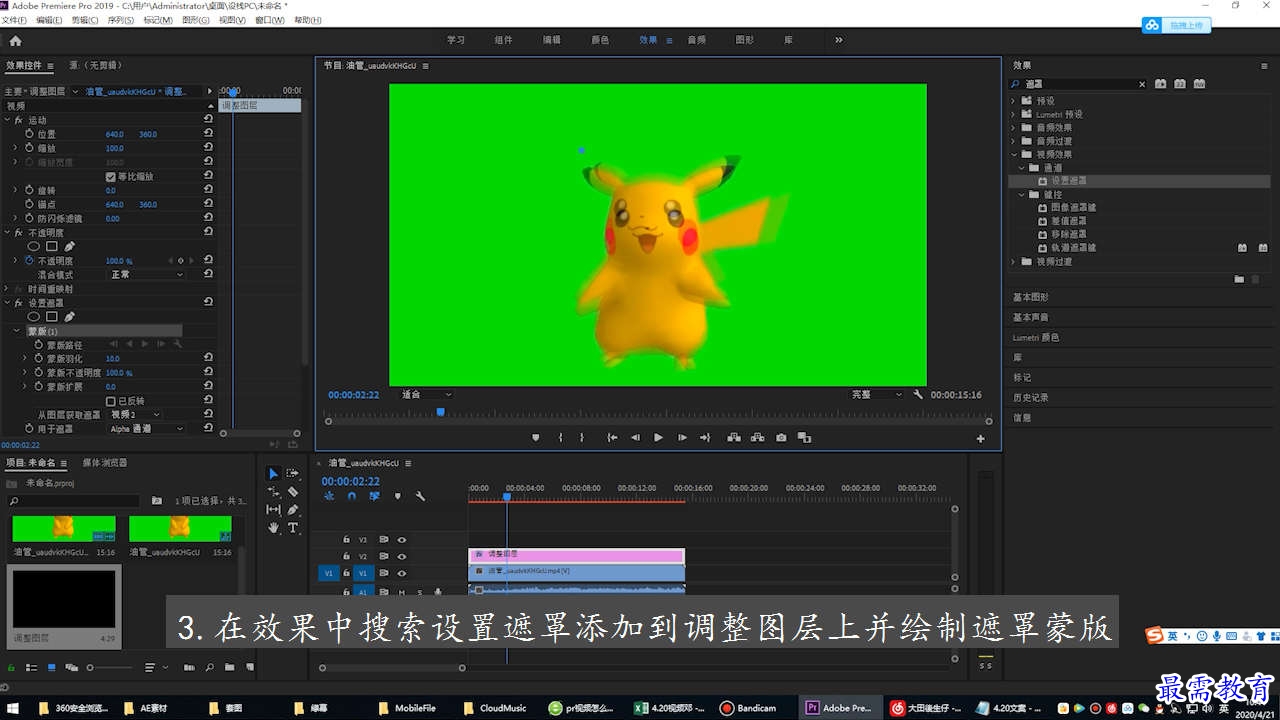
Task: Toggle the 设置遮罩 fx effect switch
Action: pyautogui.click(x=18, y=303)
